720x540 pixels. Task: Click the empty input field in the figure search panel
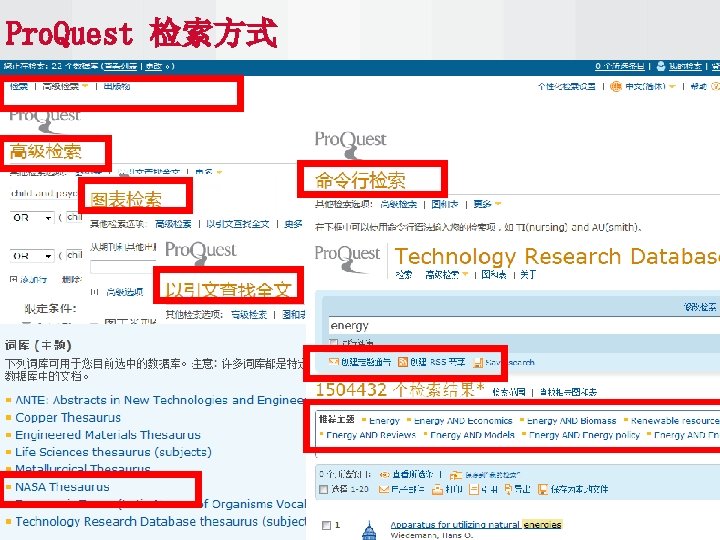click(x=123, y=267)
